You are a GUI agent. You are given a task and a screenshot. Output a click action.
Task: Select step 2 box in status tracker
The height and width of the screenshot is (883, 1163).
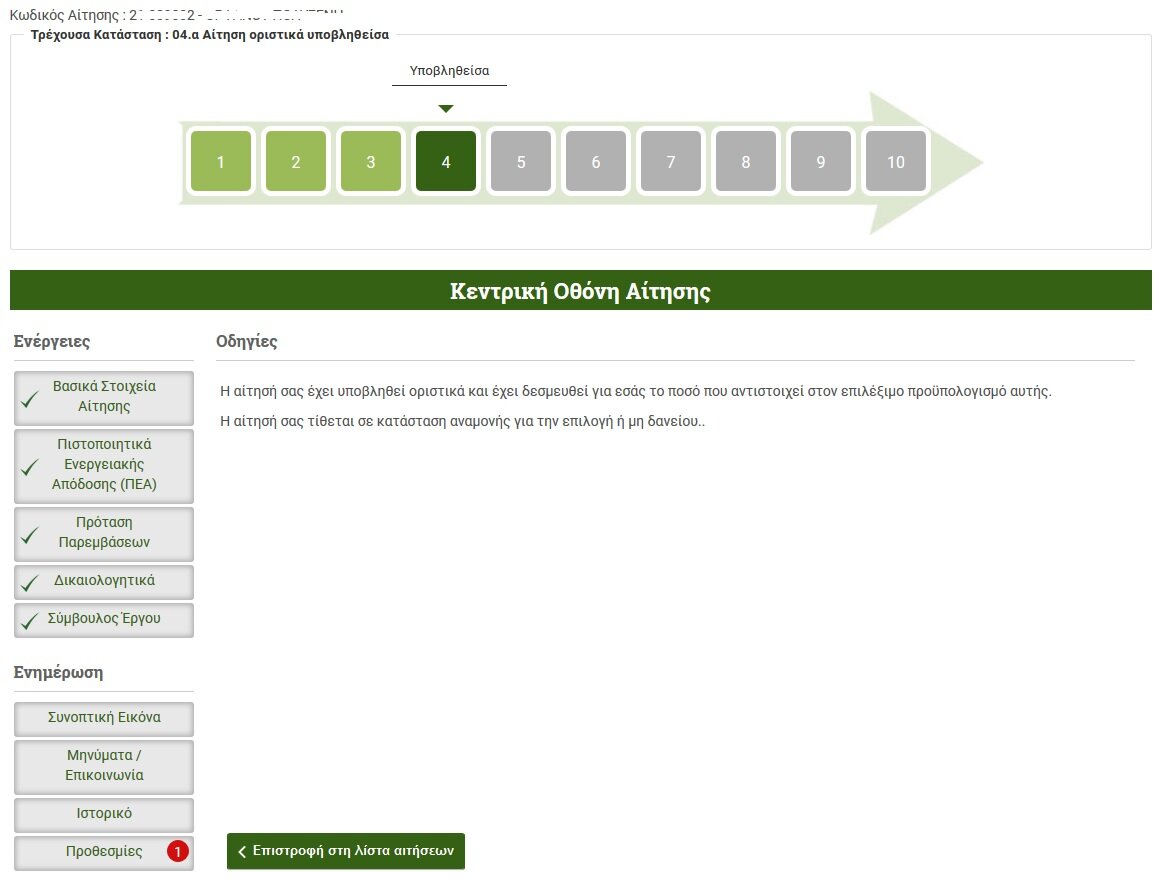tap(295, 162)
